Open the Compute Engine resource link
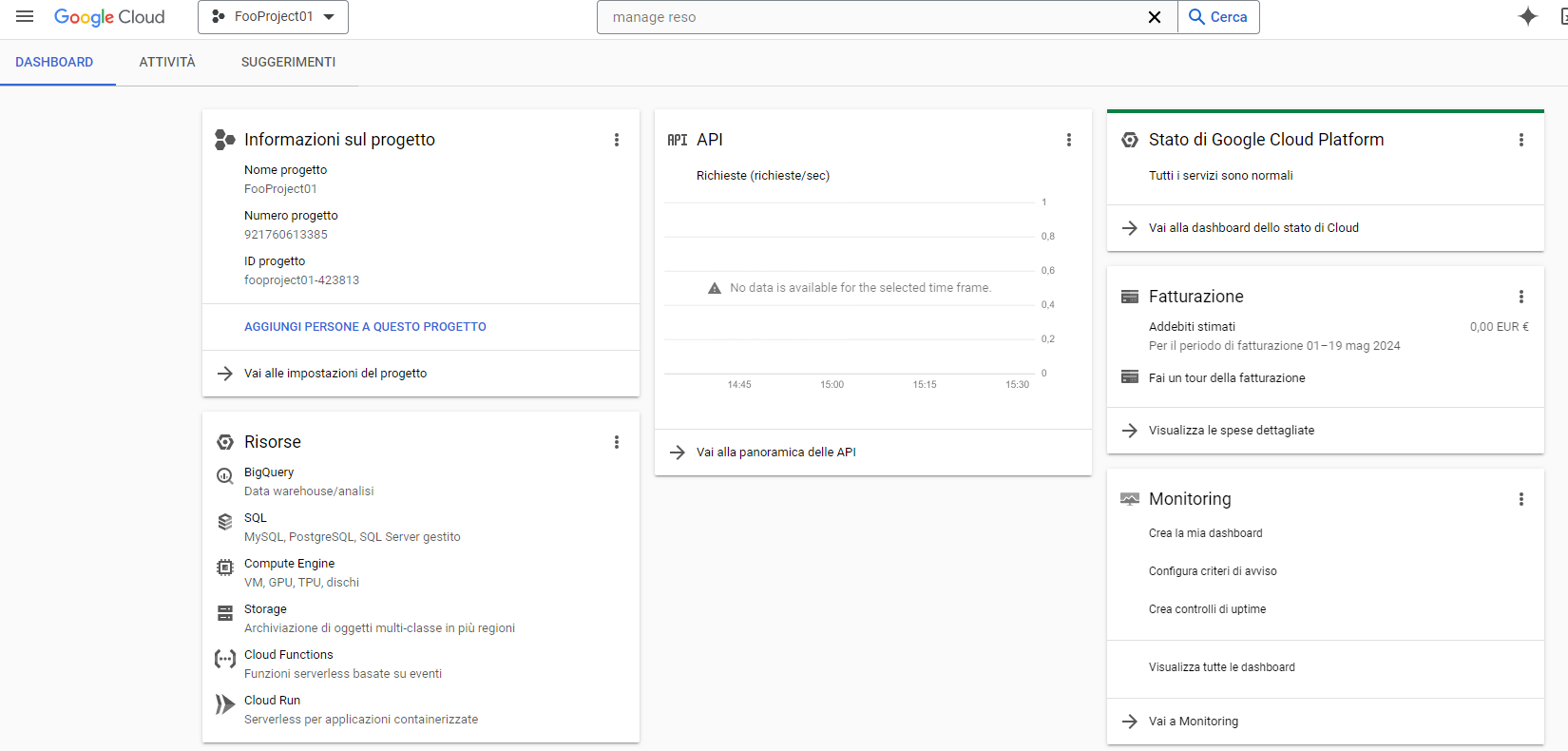The width and height of the screenshot is (1568, 751). tap(289, 564)
